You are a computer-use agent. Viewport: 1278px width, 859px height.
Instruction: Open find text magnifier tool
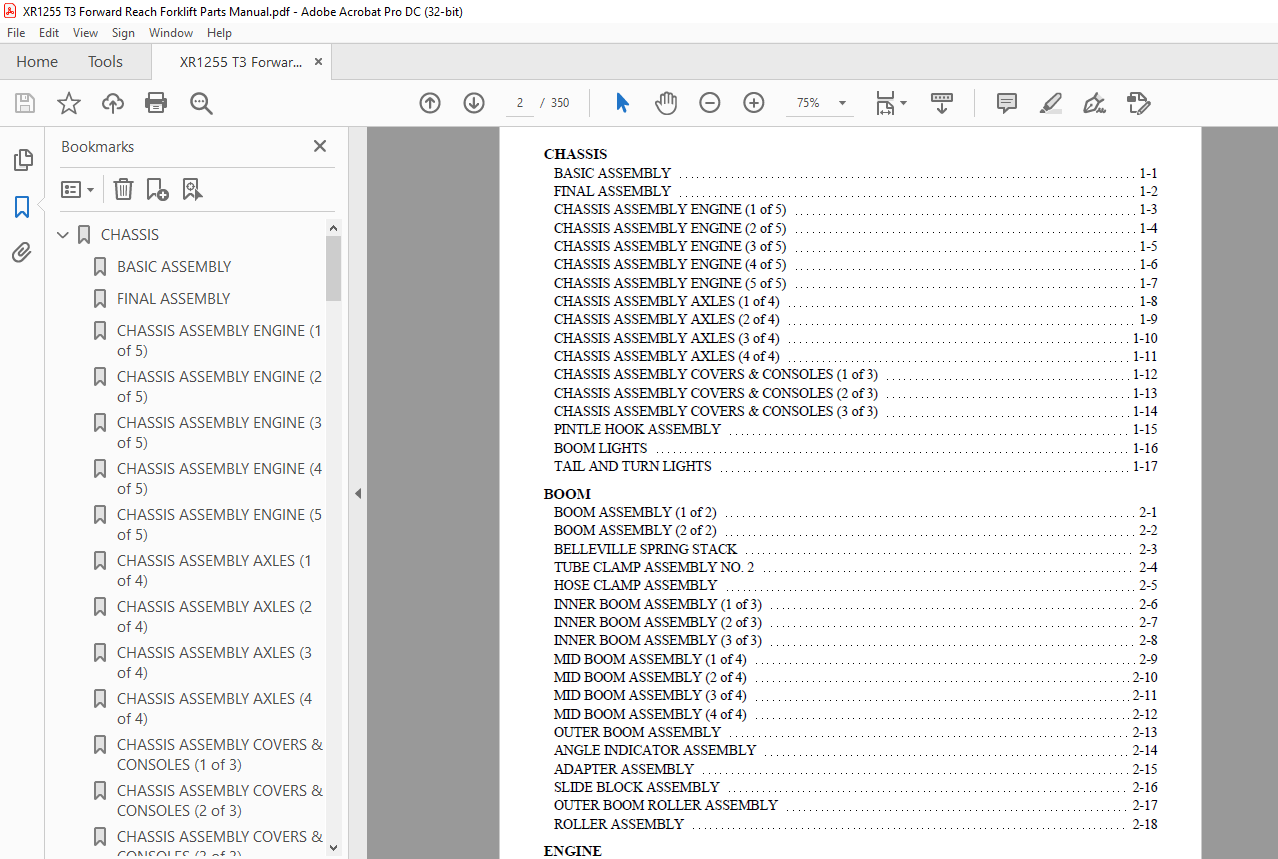coord(201,103)
